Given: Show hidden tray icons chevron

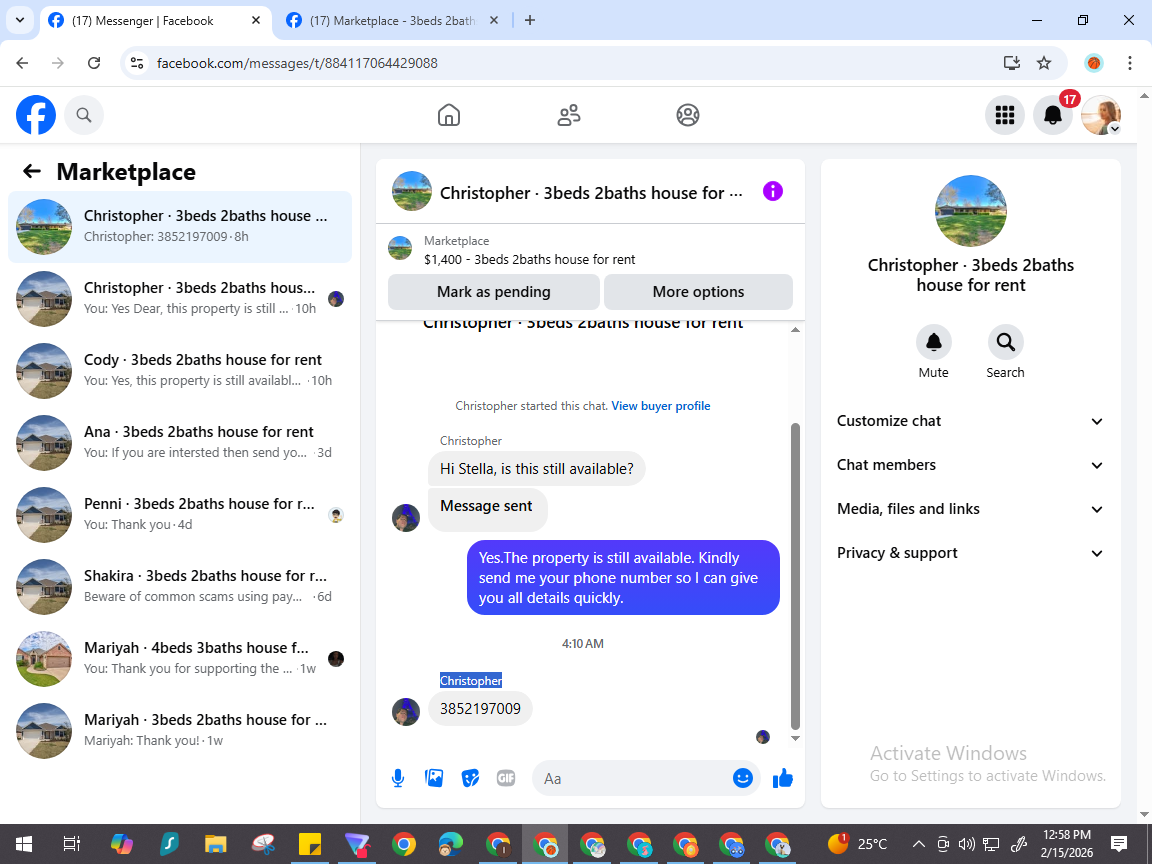Looking at the screenshot, I should [918, 843].
